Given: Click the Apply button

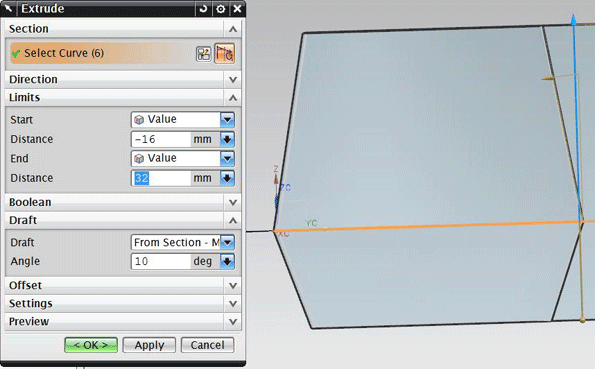Looking at the screenshot, I should 149,345.
